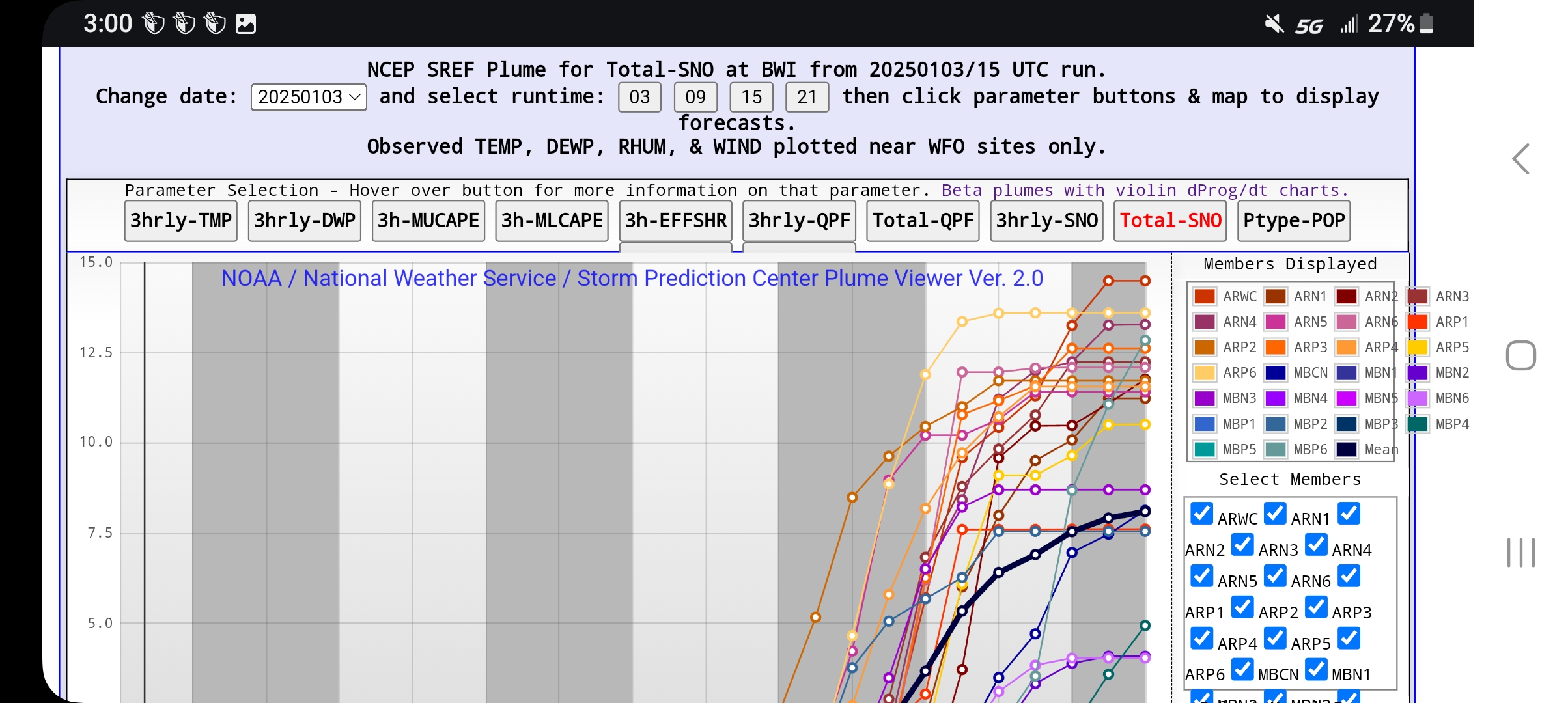This screenshot has width=1568, height=703.
Task: Click the MBP1 legend color swatch
Action: click(1205, 424)
